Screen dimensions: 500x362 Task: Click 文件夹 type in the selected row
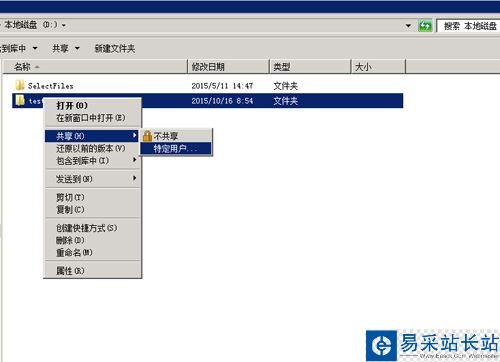click(286, 101)
